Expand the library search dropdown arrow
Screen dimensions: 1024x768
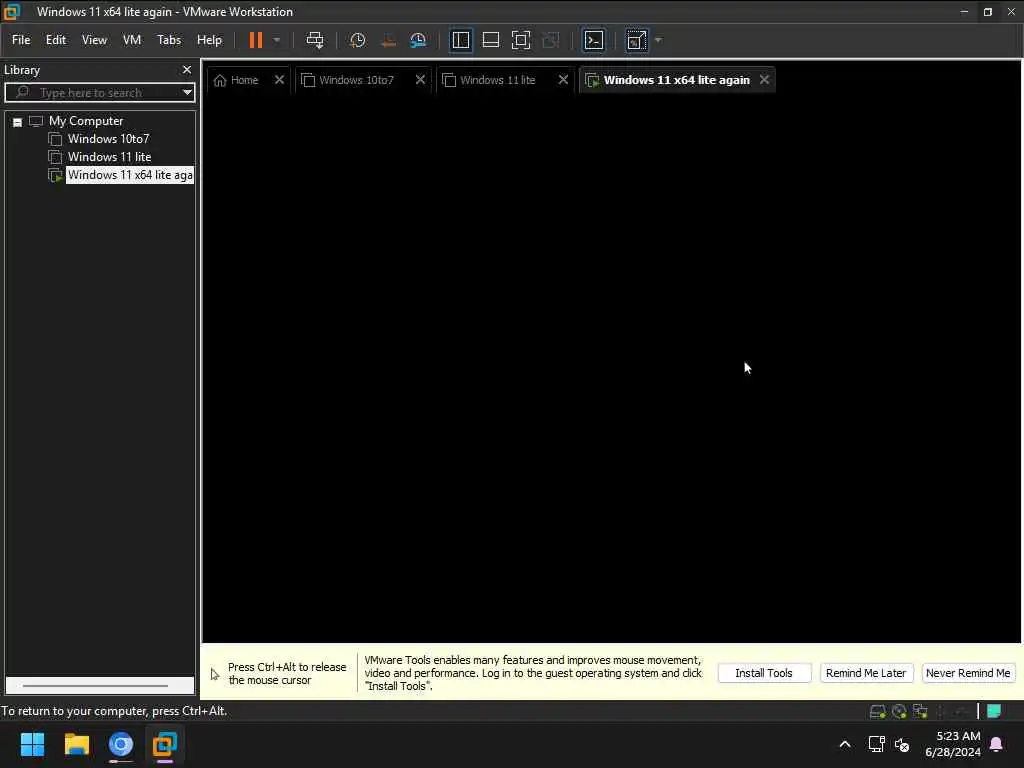[x=187, y=92]
